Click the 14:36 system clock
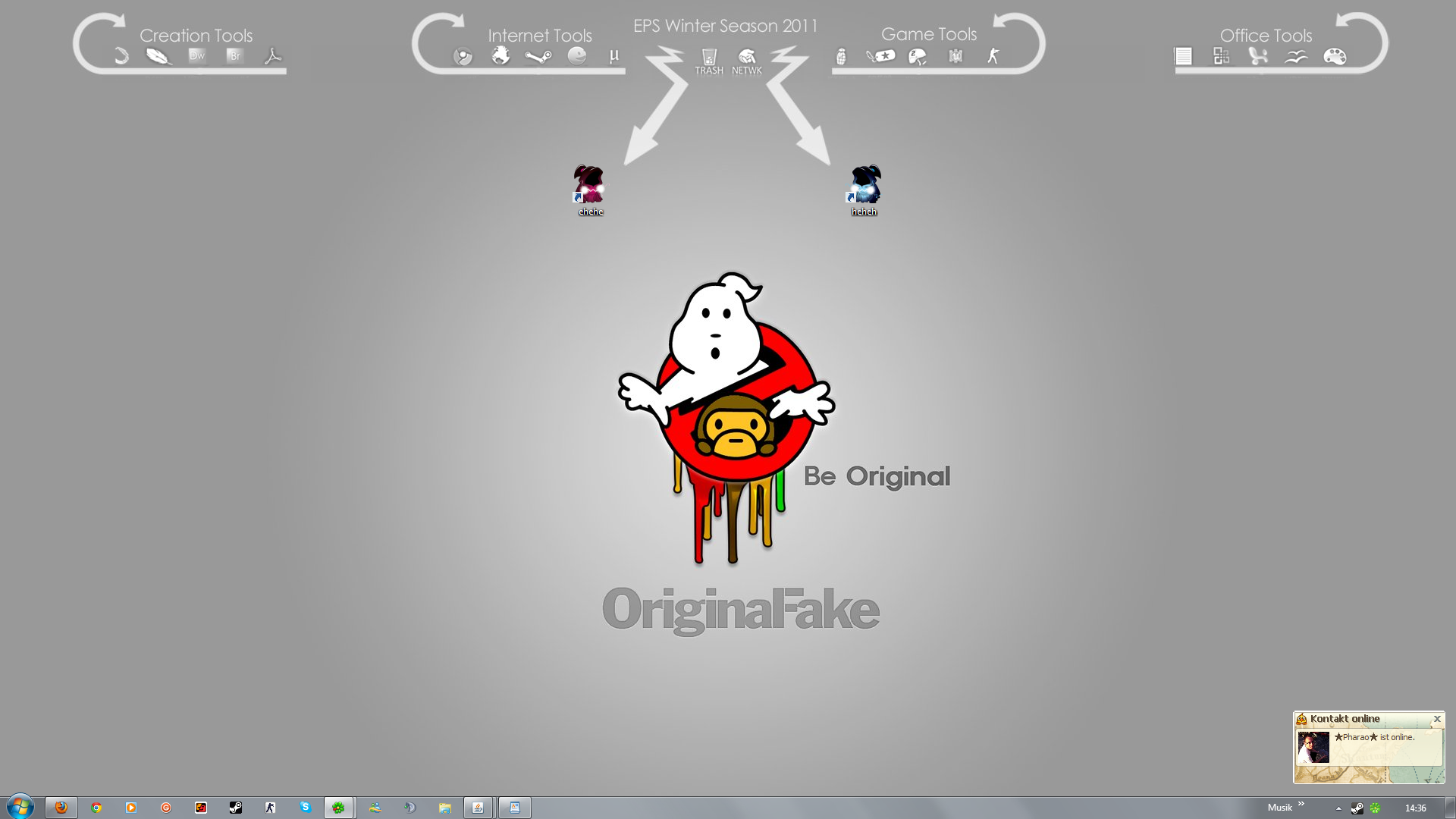This screenshot has width=1456, height=819. point(1415,808)
